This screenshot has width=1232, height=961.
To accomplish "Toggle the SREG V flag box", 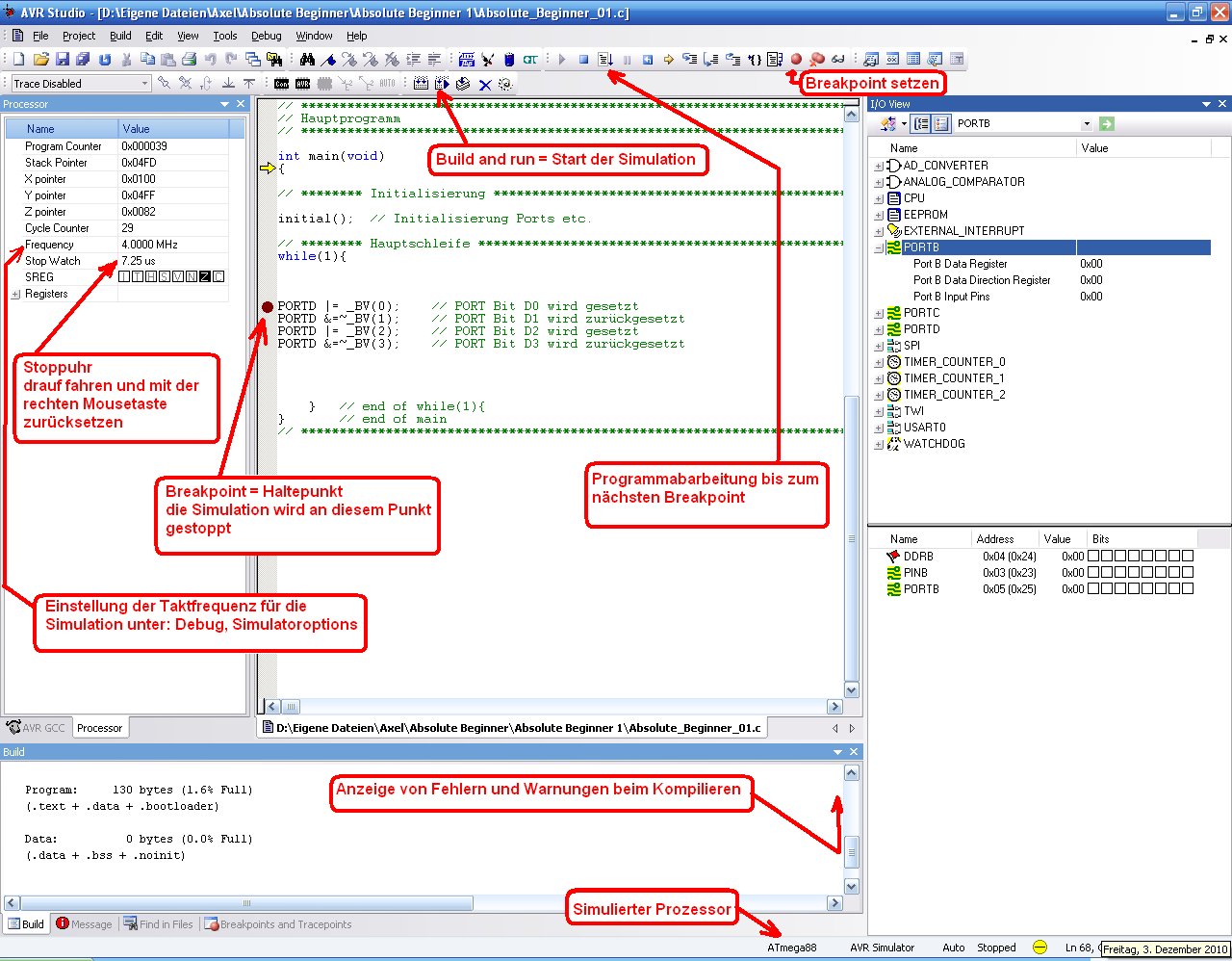I will [x=178, y=277].
